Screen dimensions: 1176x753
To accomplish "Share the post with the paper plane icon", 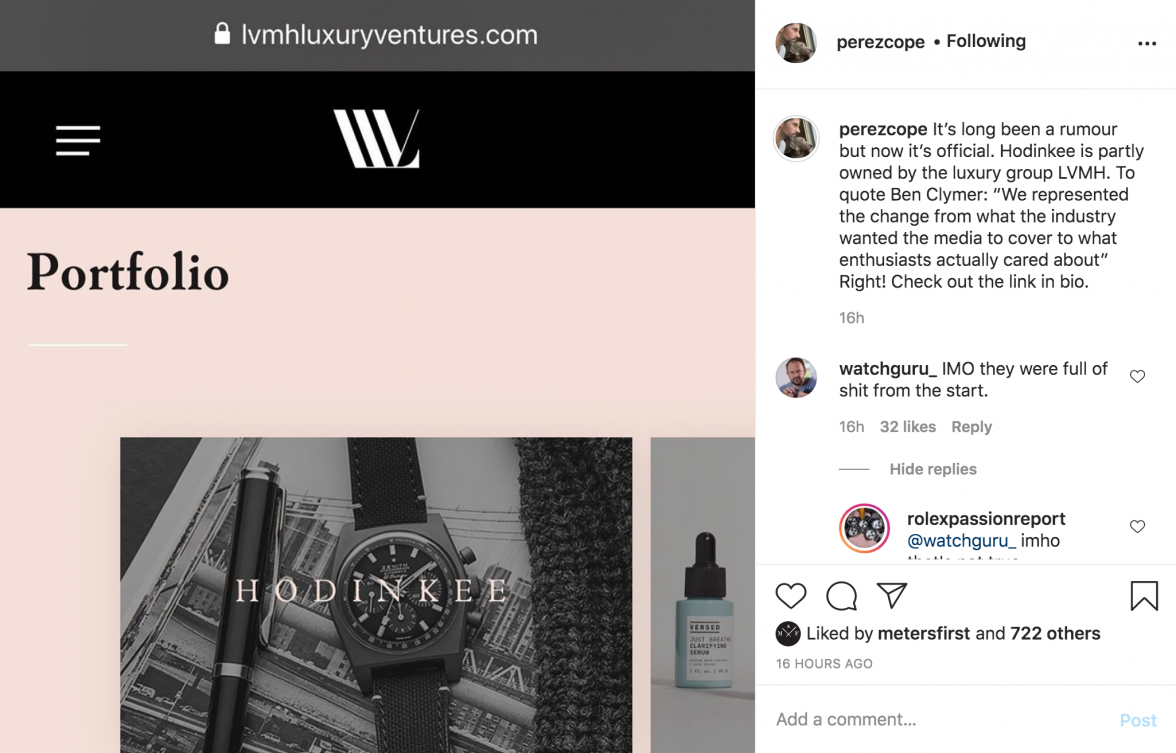I will tap(892, 596).
